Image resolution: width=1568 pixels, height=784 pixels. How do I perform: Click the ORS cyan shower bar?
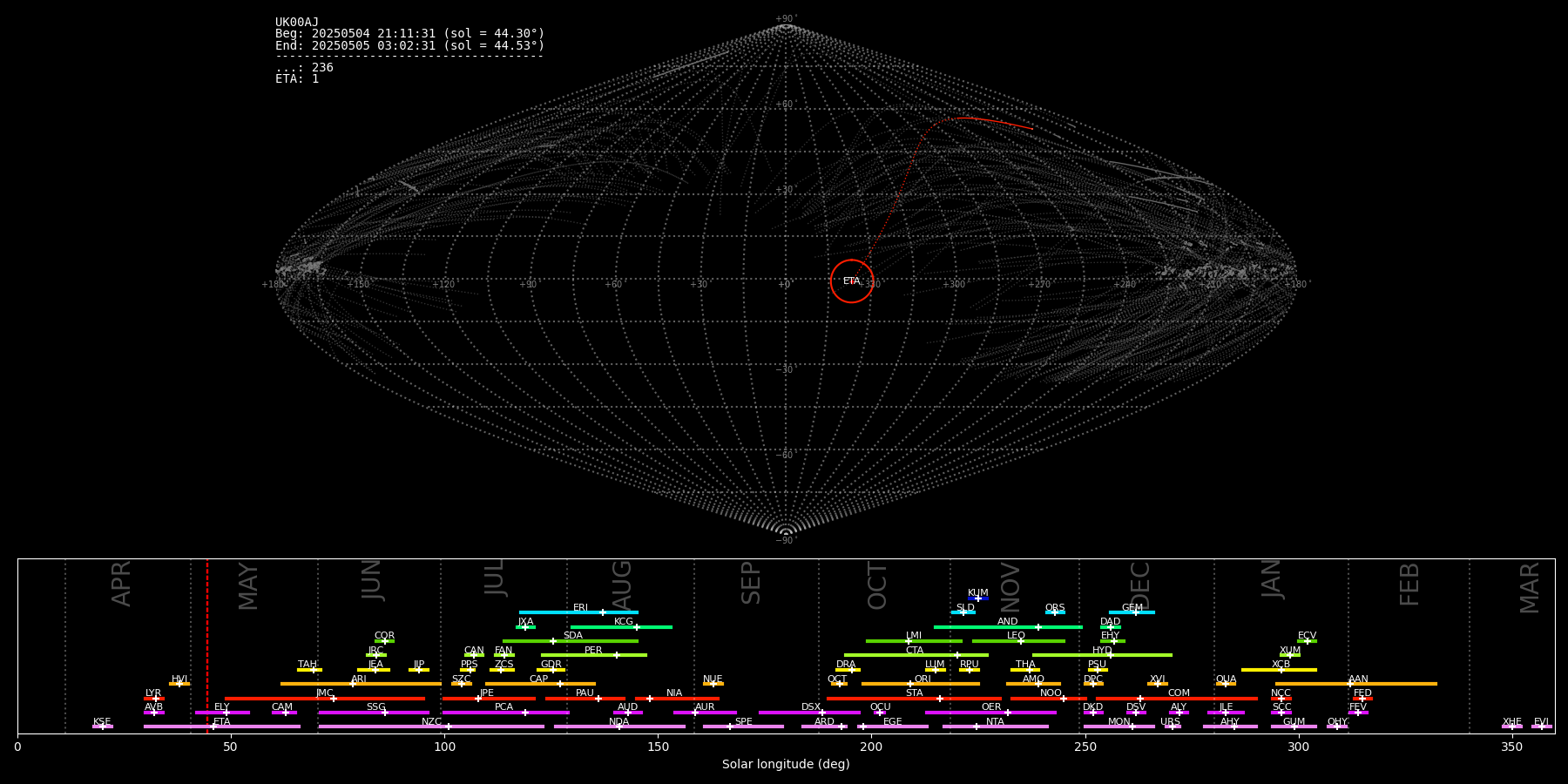(1055, 612)
